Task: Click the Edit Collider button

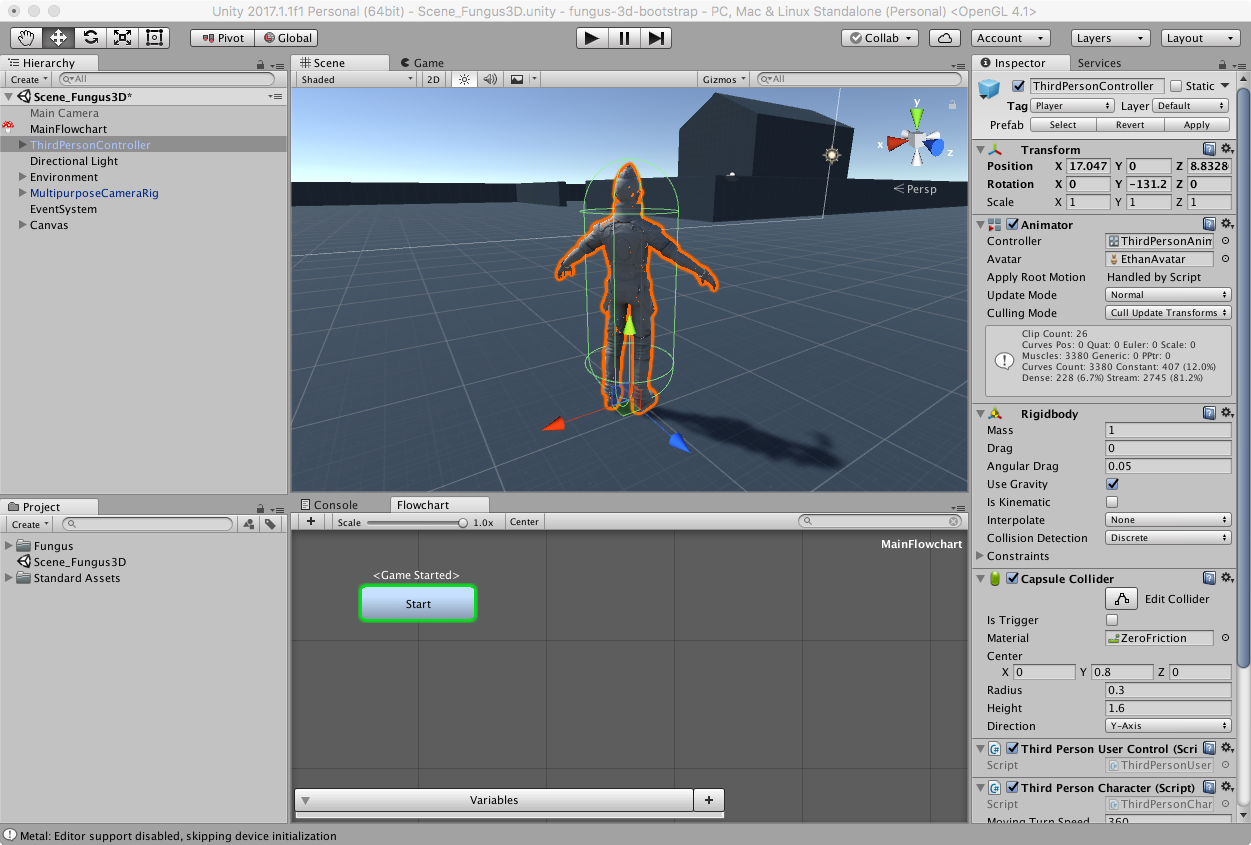Action: [x=1121, y=599]
